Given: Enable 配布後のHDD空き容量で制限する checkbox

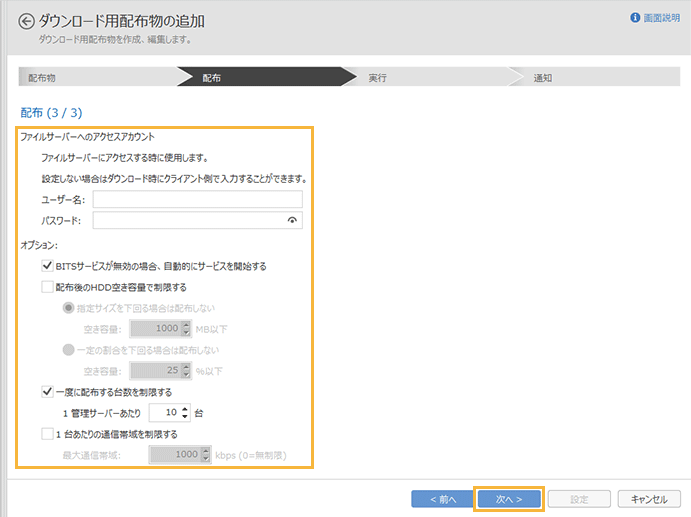Looking at the screenshot, I should (47, 287).
